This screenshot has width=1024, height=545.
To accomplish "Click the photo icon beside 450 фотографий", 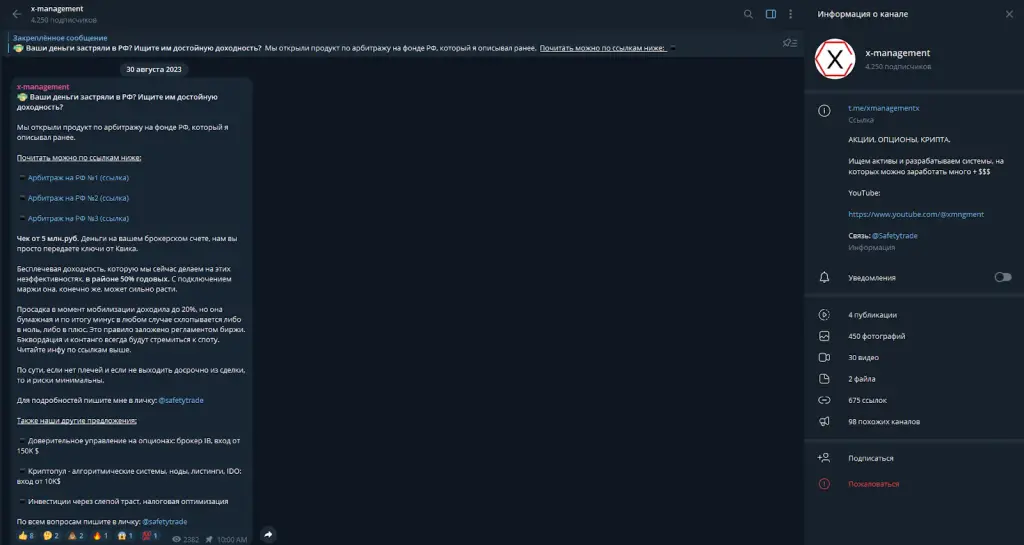I will coord(824,336).
